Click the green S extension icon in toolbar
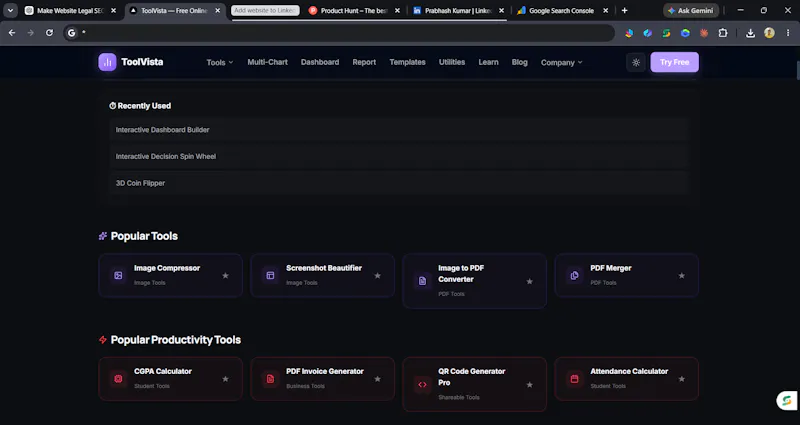This screenshot has width=800, height=425. (x=666, y=33)
